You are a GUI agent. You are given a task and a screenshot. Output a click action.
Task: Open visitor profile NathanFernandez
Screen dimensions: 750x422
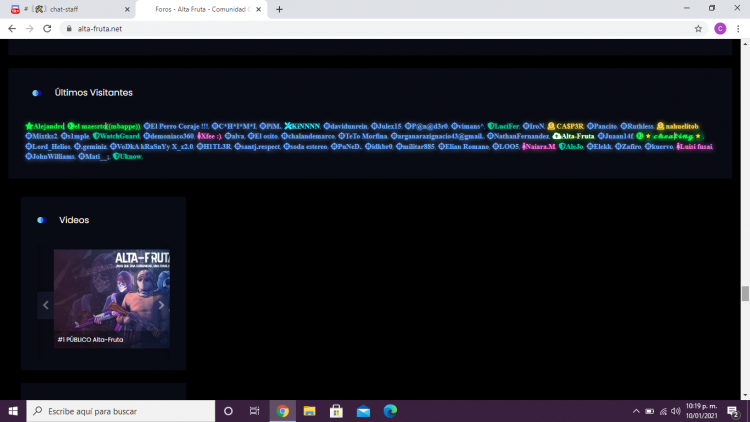(x=518, y=136)
